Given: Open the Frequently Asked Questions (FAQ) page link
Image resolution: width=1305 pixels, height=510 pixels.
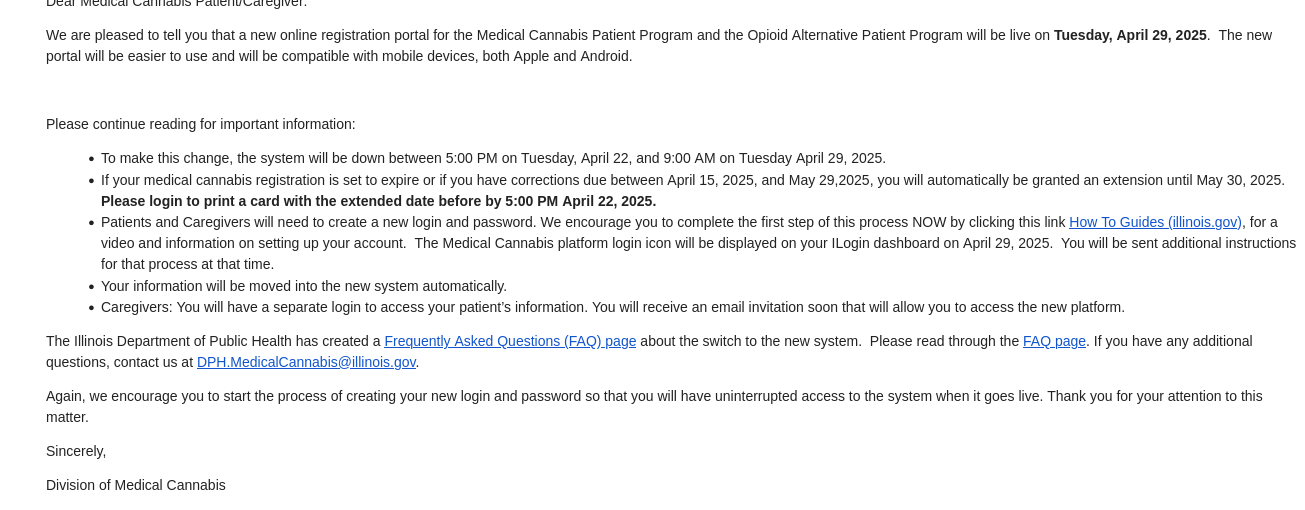Looking at the screenshot, I should [510, 341].
